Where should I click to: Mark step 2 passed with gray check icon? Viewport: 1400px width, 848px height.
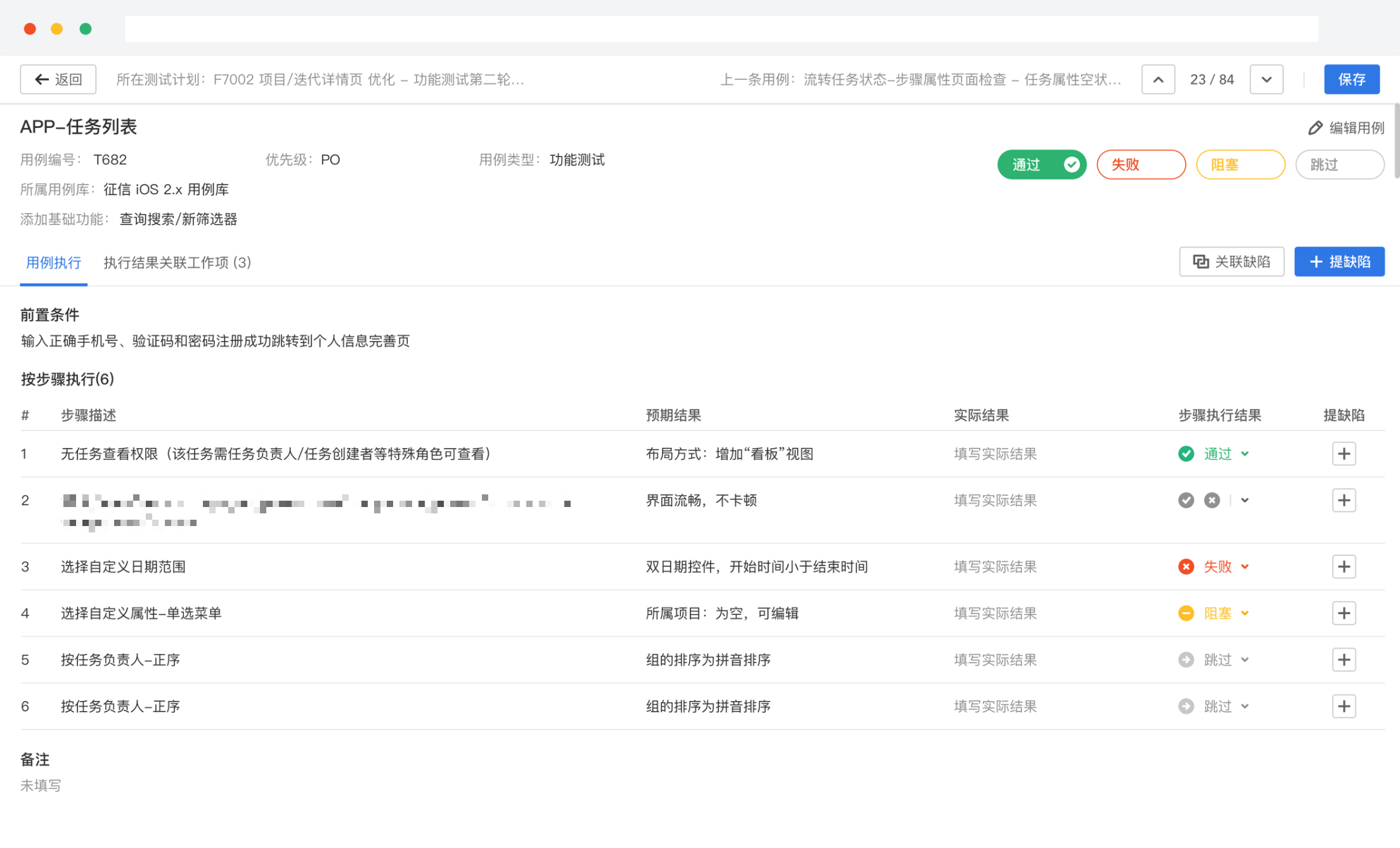(1186, 500)
